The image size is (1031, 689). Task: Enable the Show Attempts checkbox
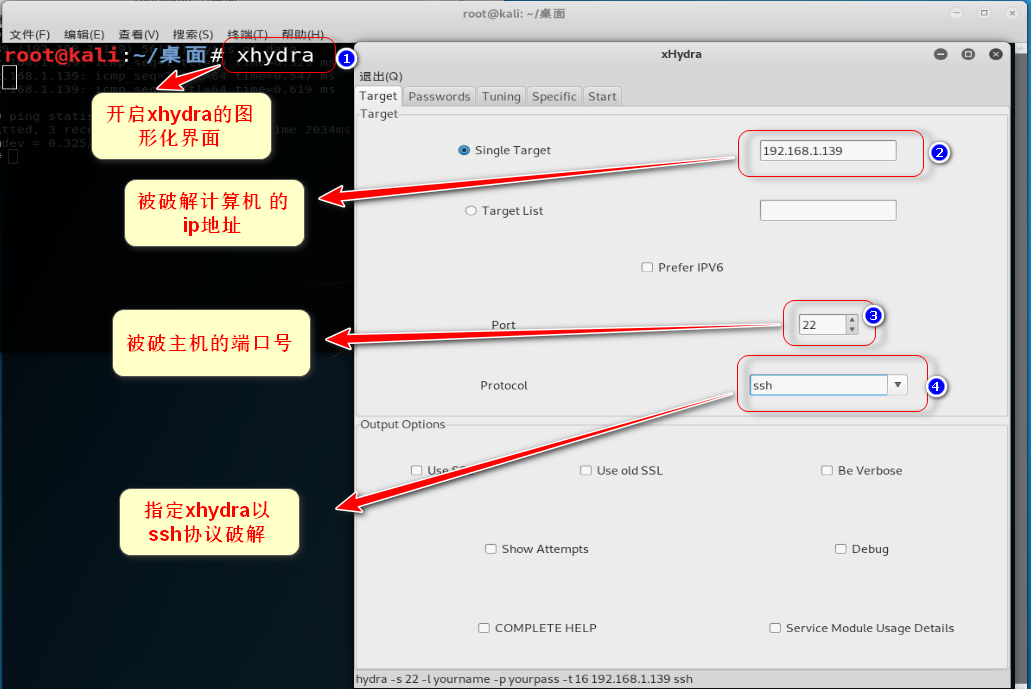point(490,548)
